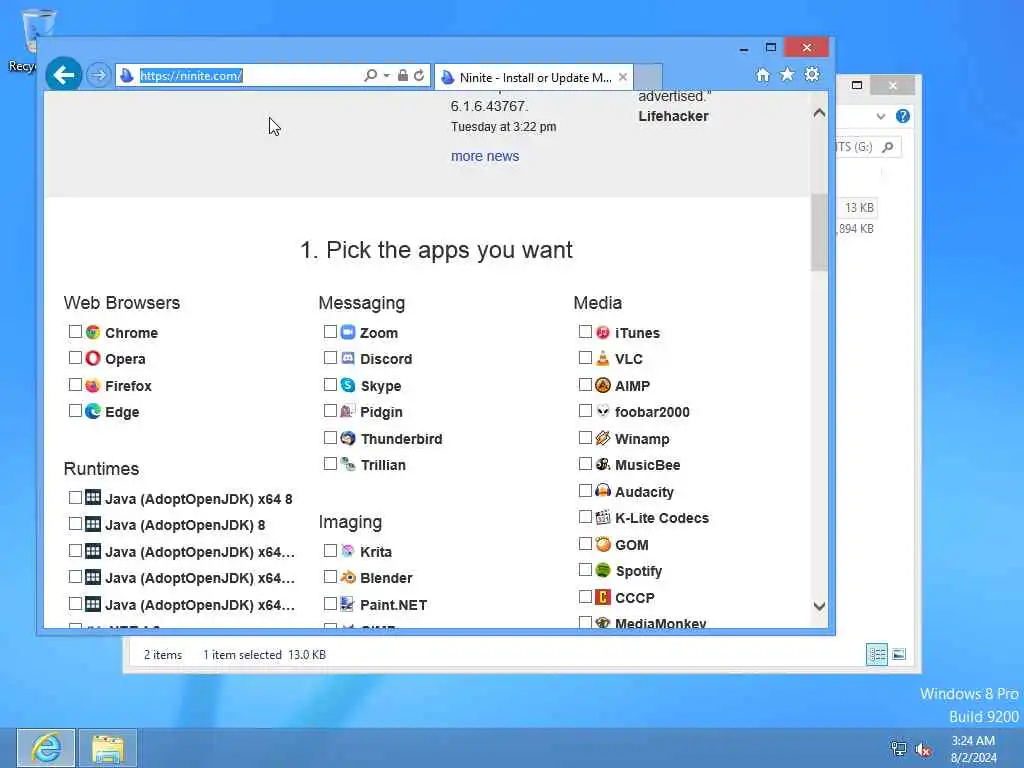Open Favorites star in browser
1024x768 pixels.
[x=788, y=74]
